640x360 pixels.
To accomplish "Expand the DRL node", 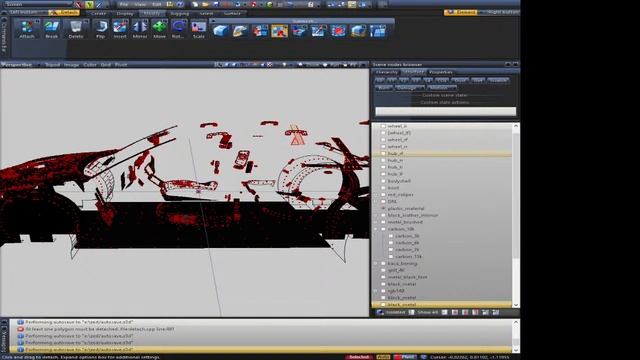I will (x=376, y=202).
